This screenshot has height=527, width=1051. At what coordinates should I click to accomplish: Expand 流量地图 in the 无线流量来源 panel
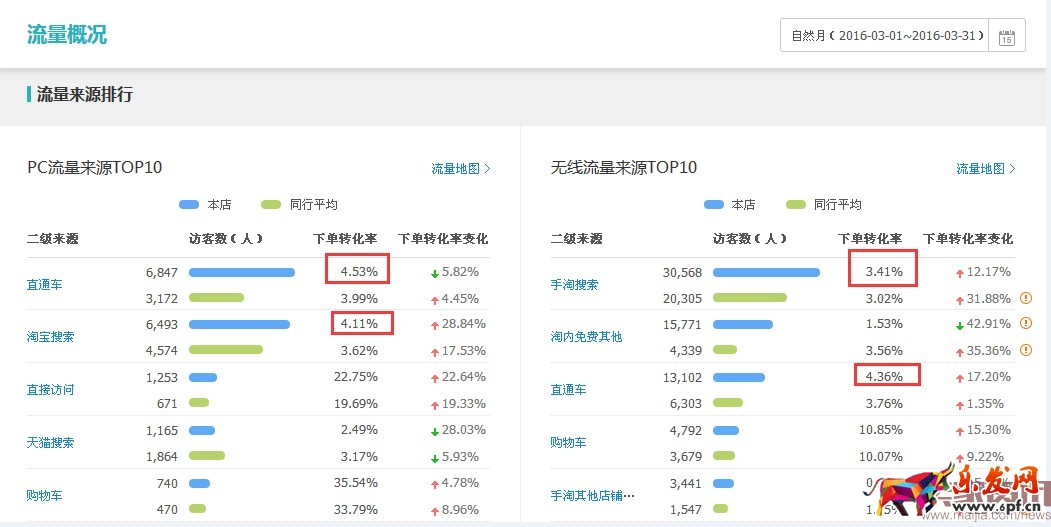(985, 169)
